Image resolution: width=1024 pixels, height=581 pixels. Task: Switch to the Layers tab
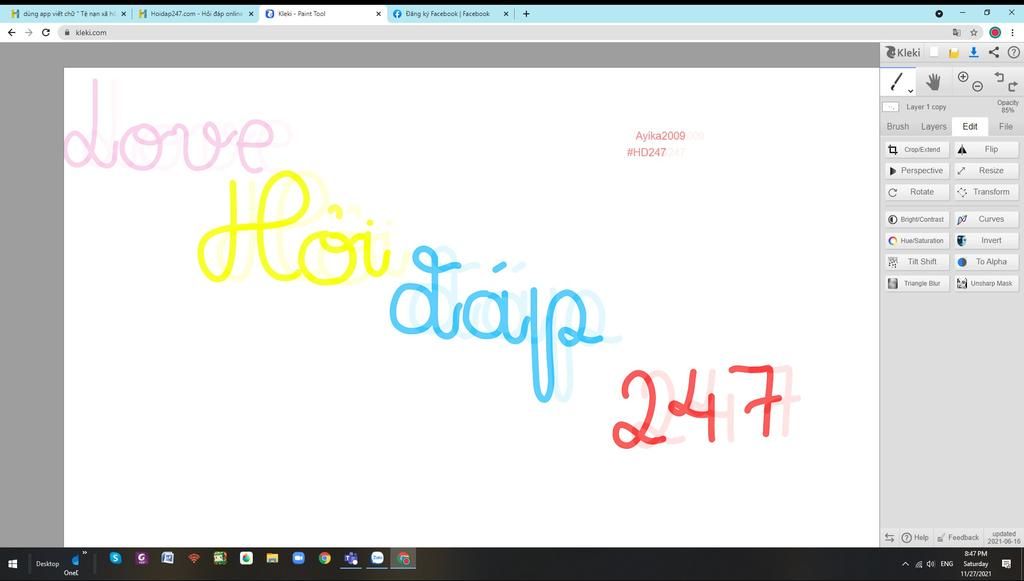(933, 127)
